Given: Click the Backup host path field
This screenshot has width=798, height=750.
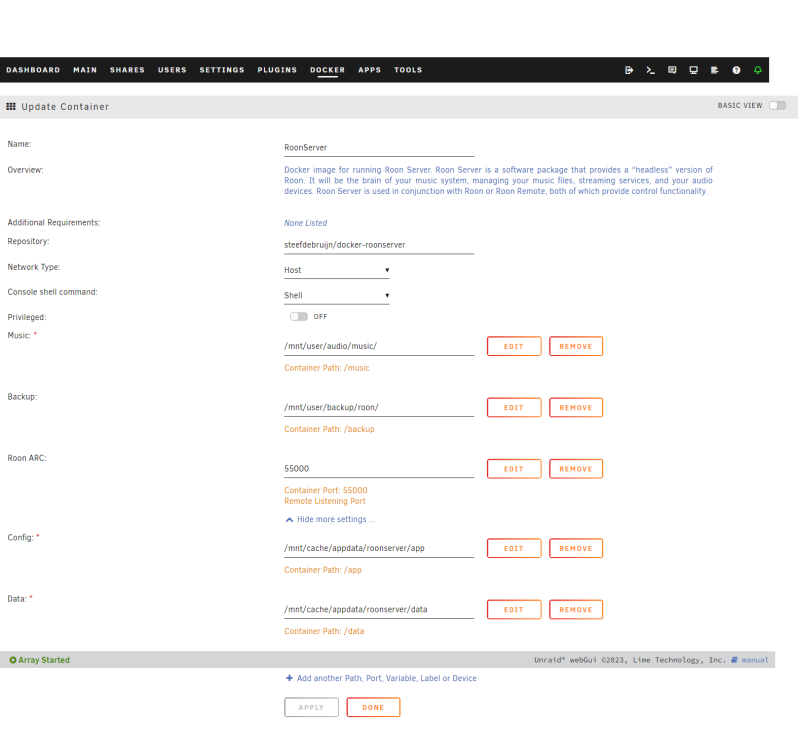Looking at the screenshot, I should [379, 408].
